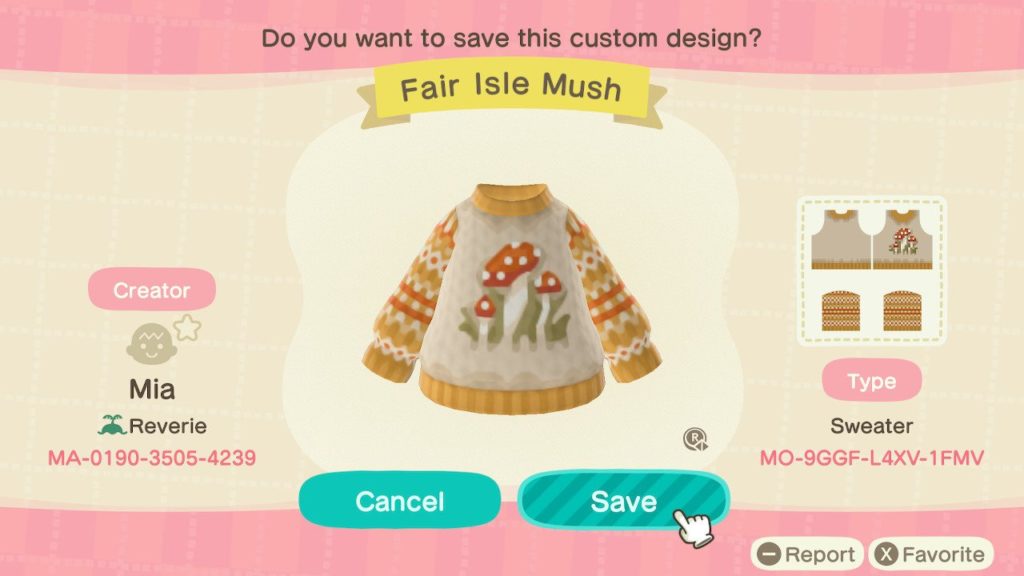1024x576 pixels.
Task: Select the left sleeve pattern thumbnail
Action: tap(841, 311)
